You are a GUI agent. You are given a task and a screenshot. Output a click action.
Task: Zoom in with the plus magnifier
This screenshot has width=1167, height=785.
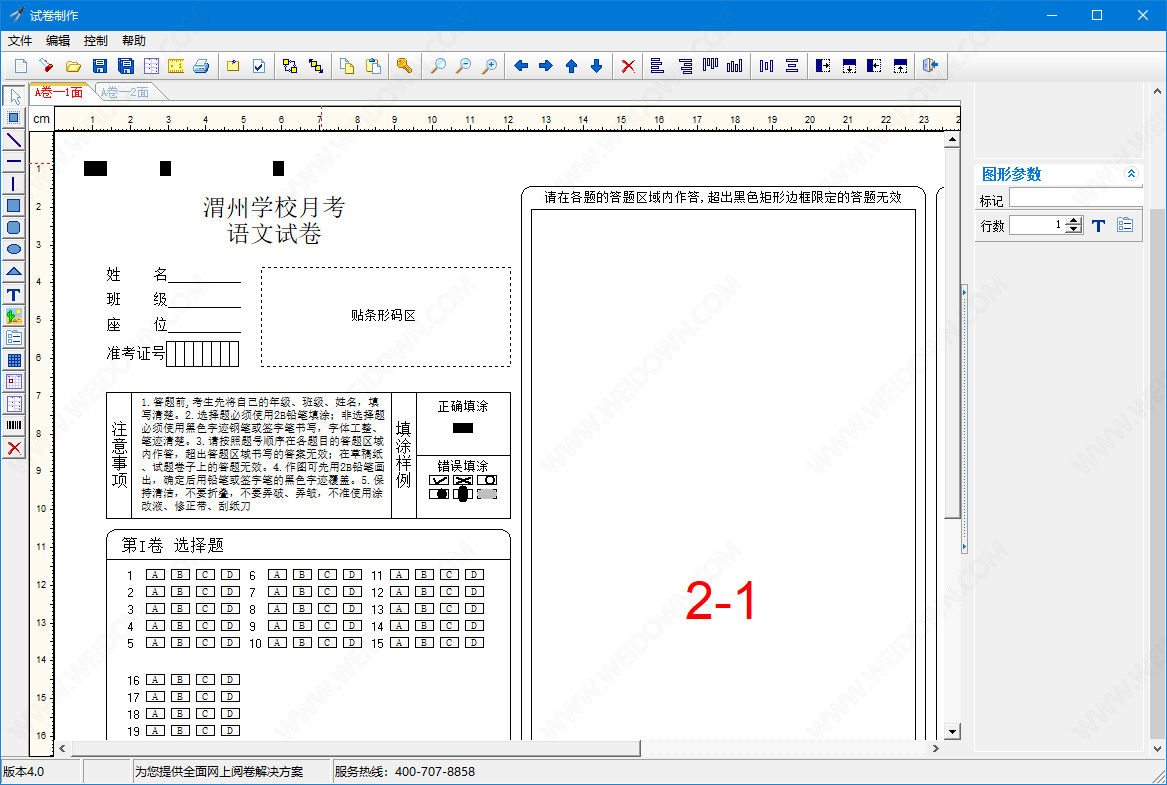point(489,66)
